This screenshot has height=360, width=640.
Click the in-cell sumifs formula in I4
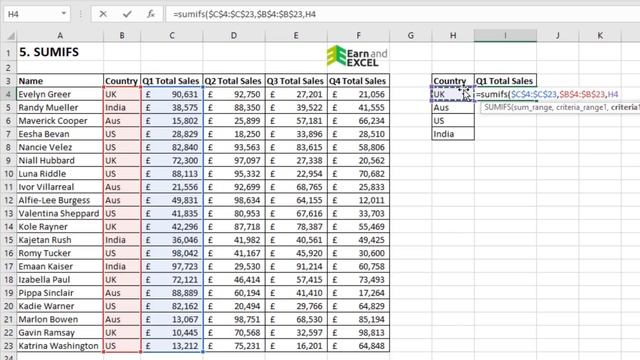point(547,94)
